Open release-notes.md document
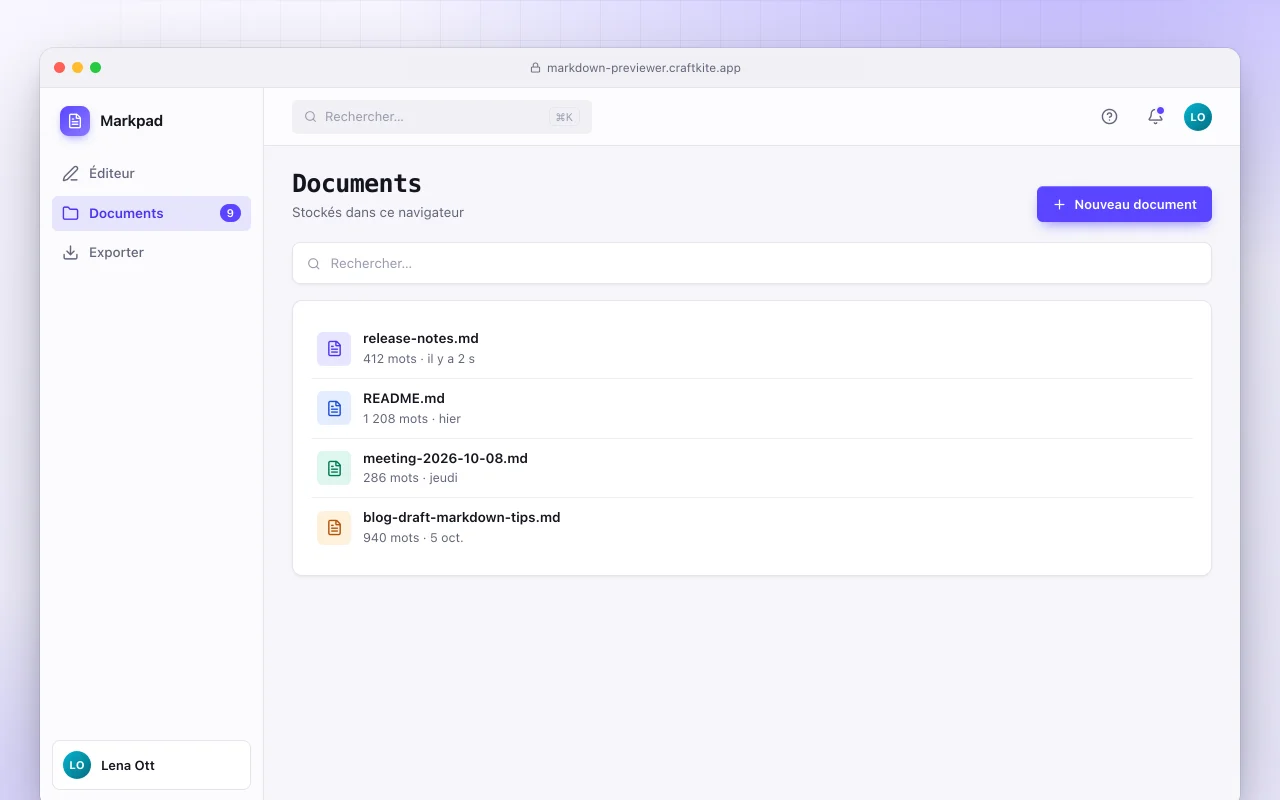 752,349
